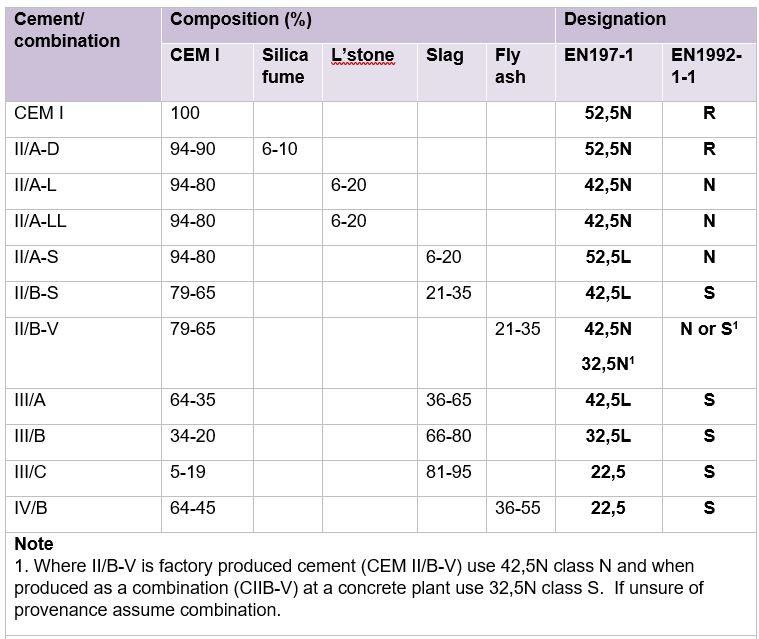Screen dimensions: 759x639
Task: Select the "Silica fume" column header
Action: tap(284, 65)
